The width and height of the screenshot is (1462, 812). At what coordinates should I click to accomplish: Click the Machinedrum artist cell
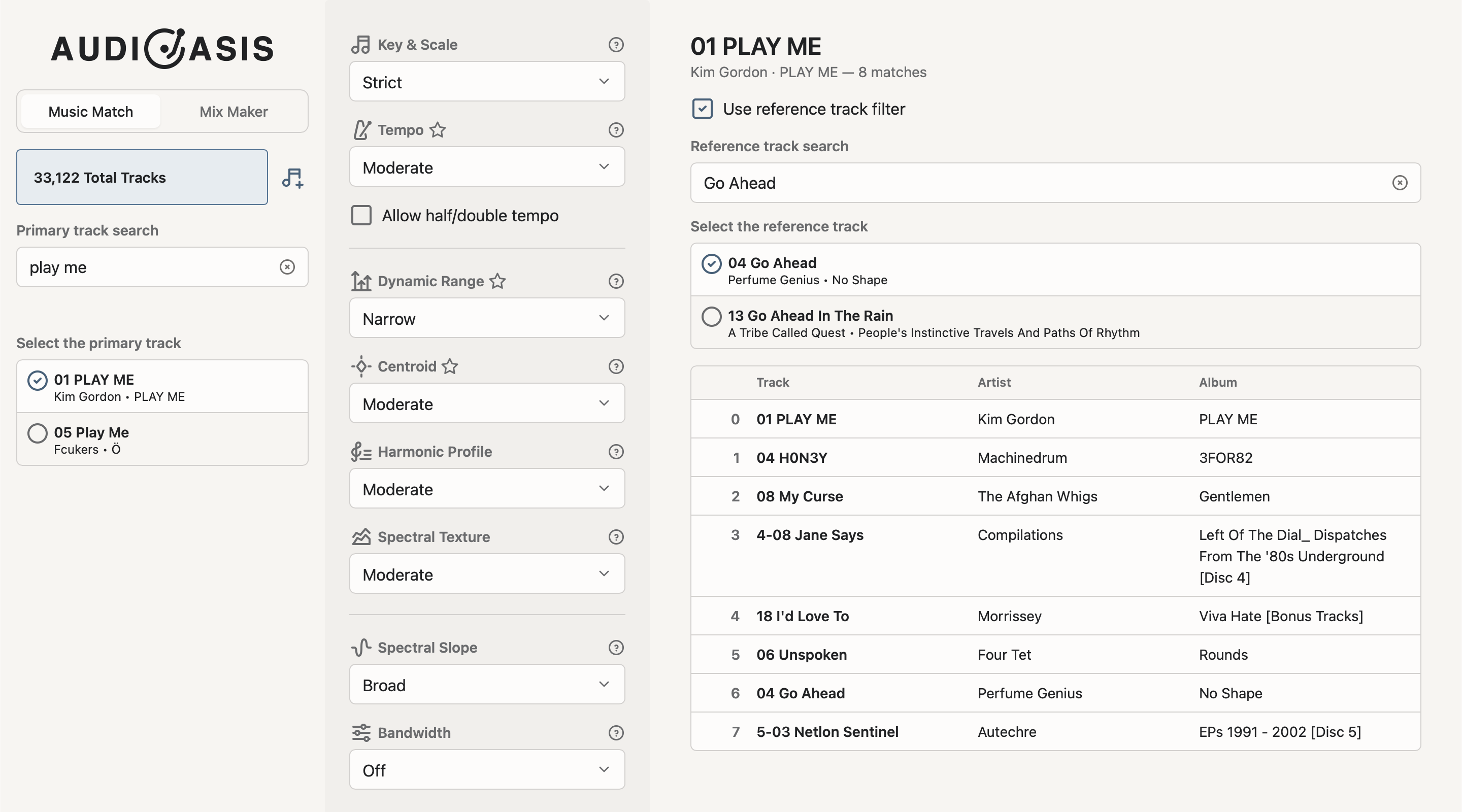click(1022, 457)
